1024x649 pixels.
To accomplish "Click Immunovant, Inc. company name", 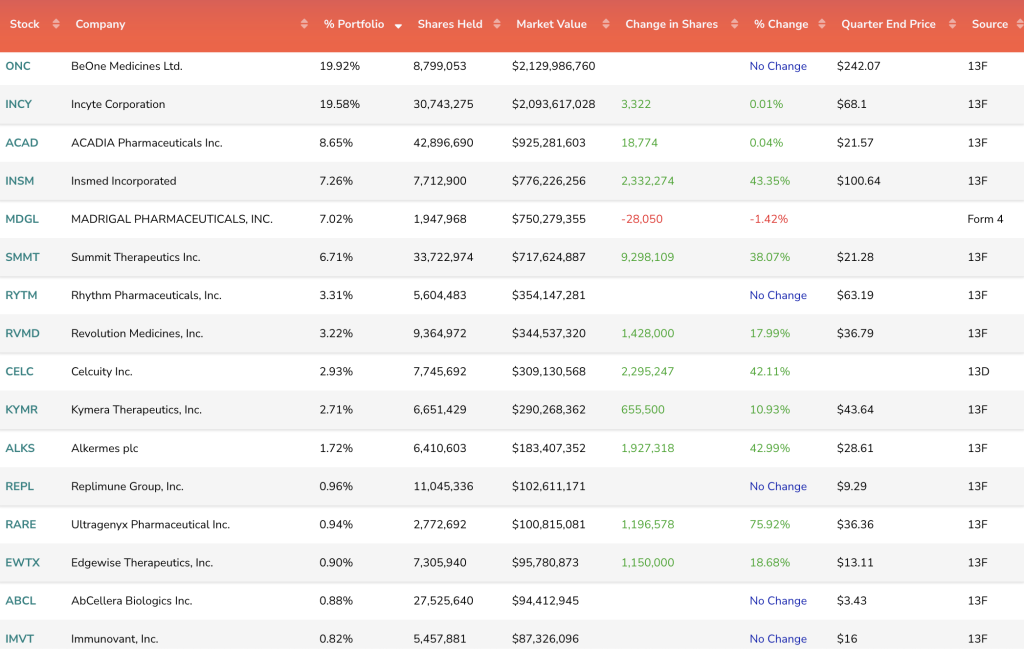I will click(x=115, y=639).
